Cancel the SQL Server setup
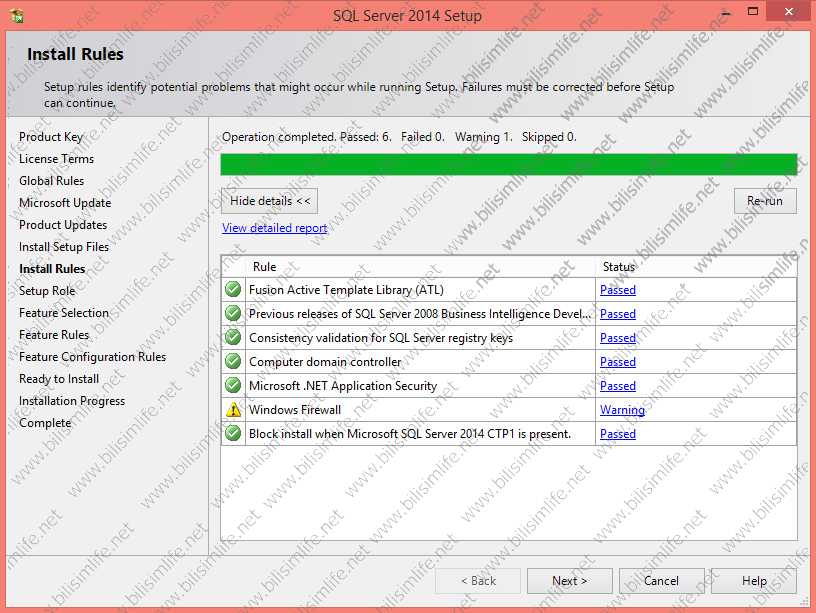 [x=661, y=581]
